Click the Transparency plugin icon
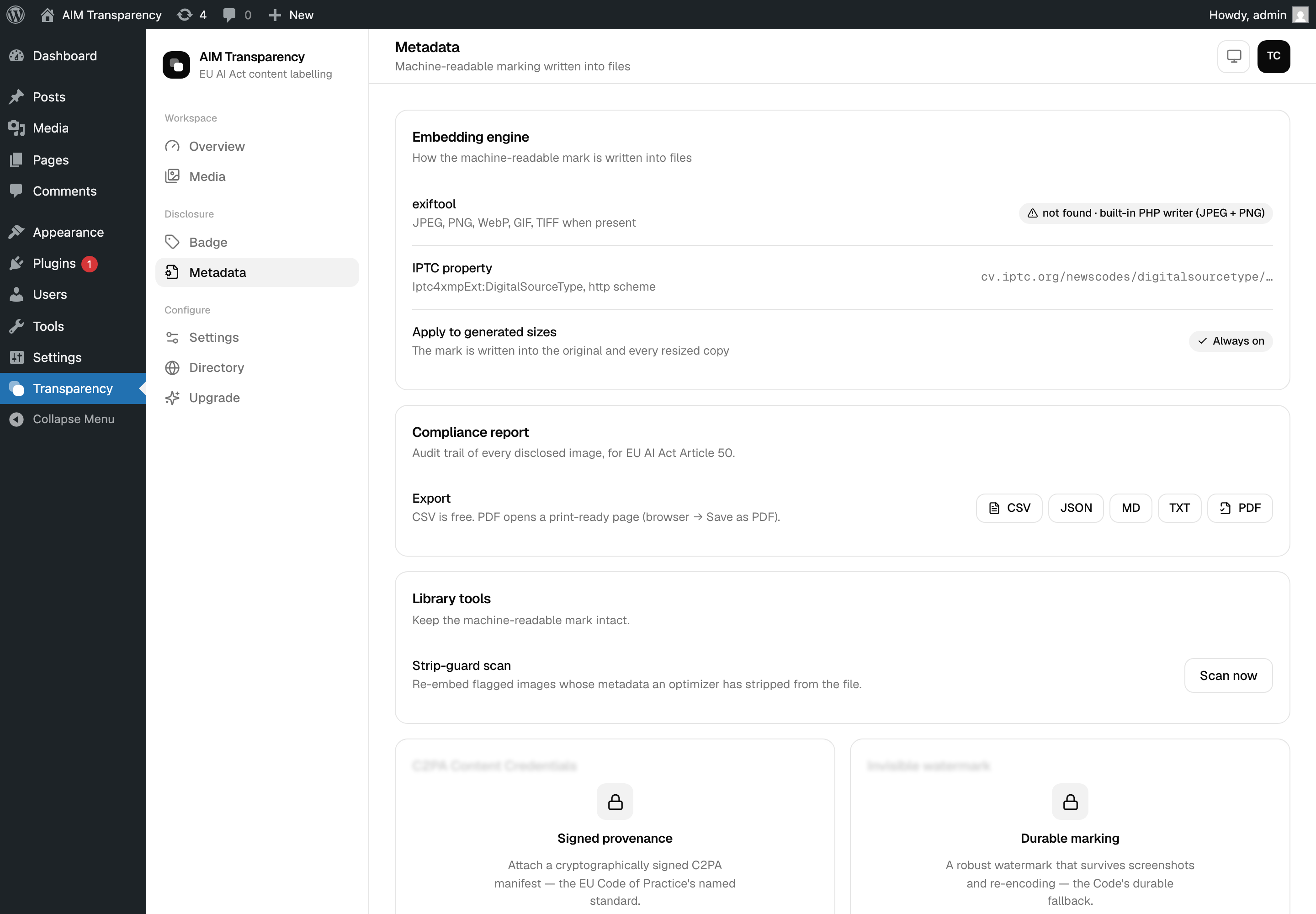The height and width of the screenshot is (914, 1316). 16,388
